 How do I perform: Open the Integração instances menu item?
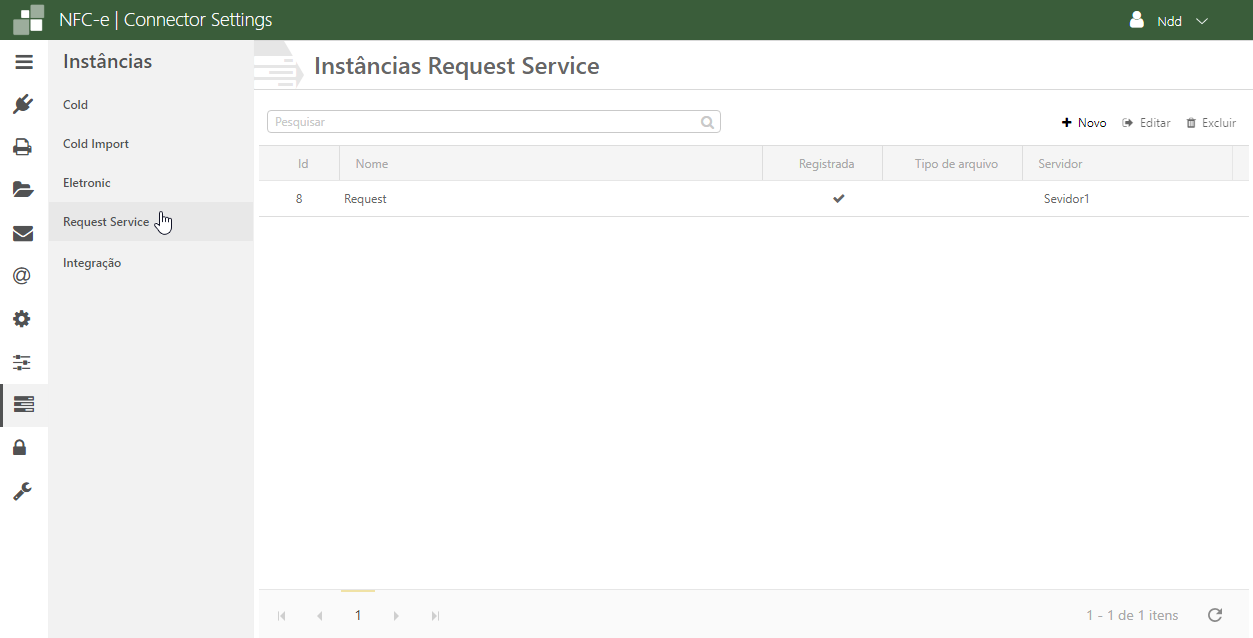pos(92,263)
